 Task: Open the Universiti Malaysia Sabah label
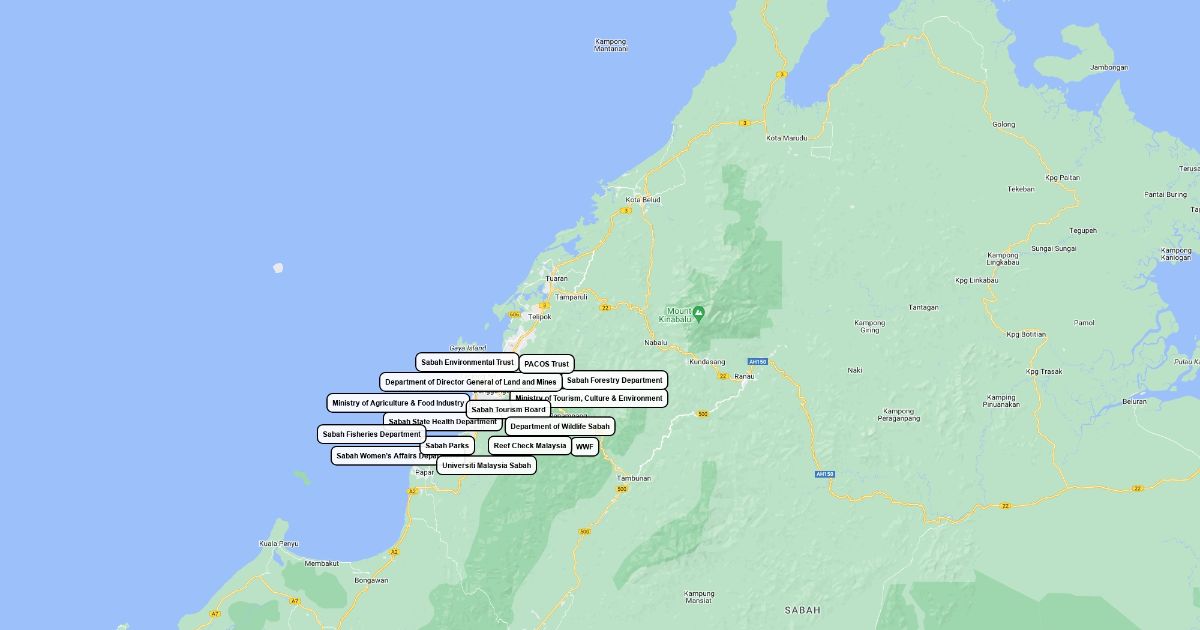click(486, 465)
